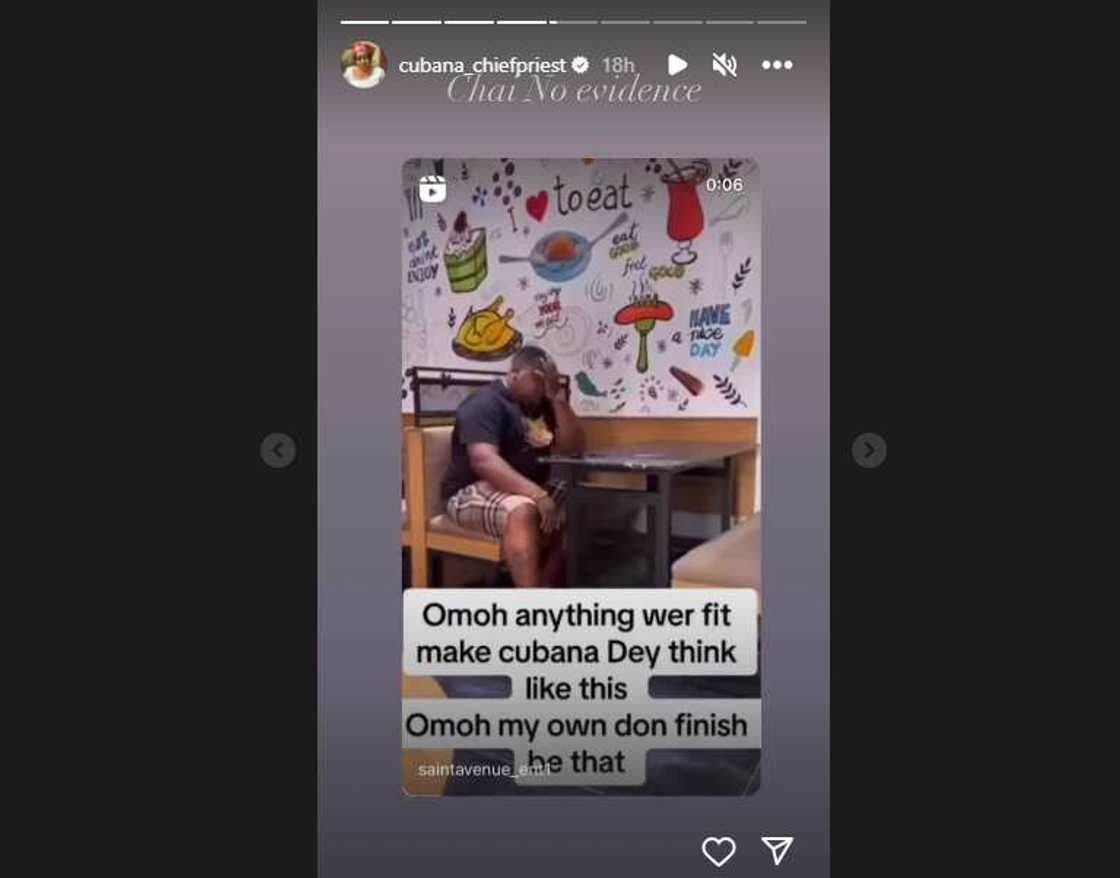Click the 0:06 reel duration label

click(724, 185)
